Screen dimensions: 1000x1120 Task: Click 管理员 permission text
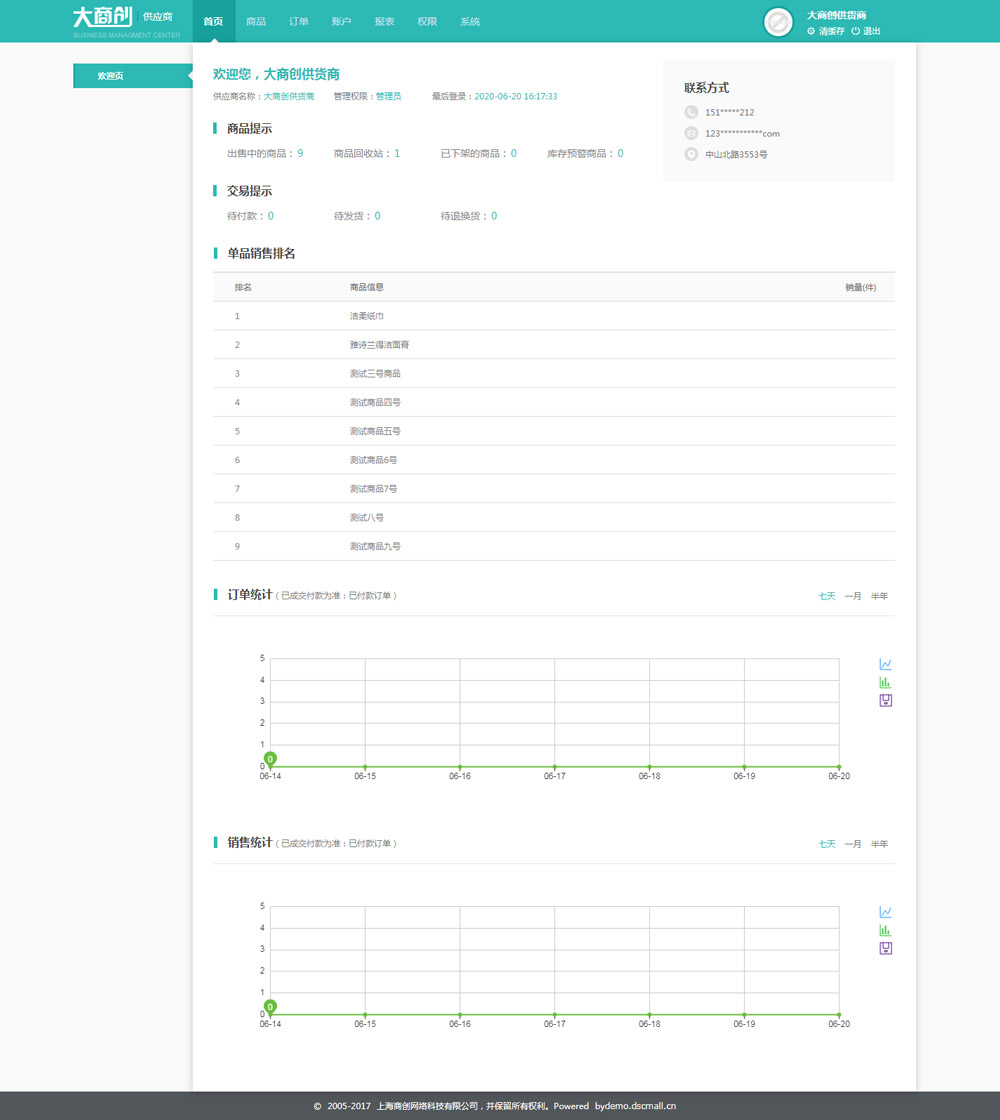[x=389, y=96]
